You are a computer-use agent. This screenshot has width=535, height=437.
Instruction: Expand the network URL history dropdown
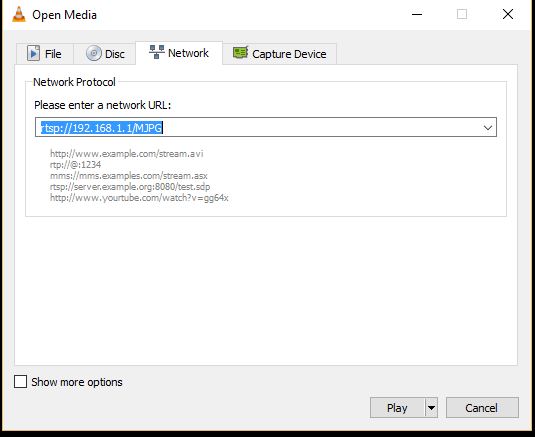click(x=488, y=128)
